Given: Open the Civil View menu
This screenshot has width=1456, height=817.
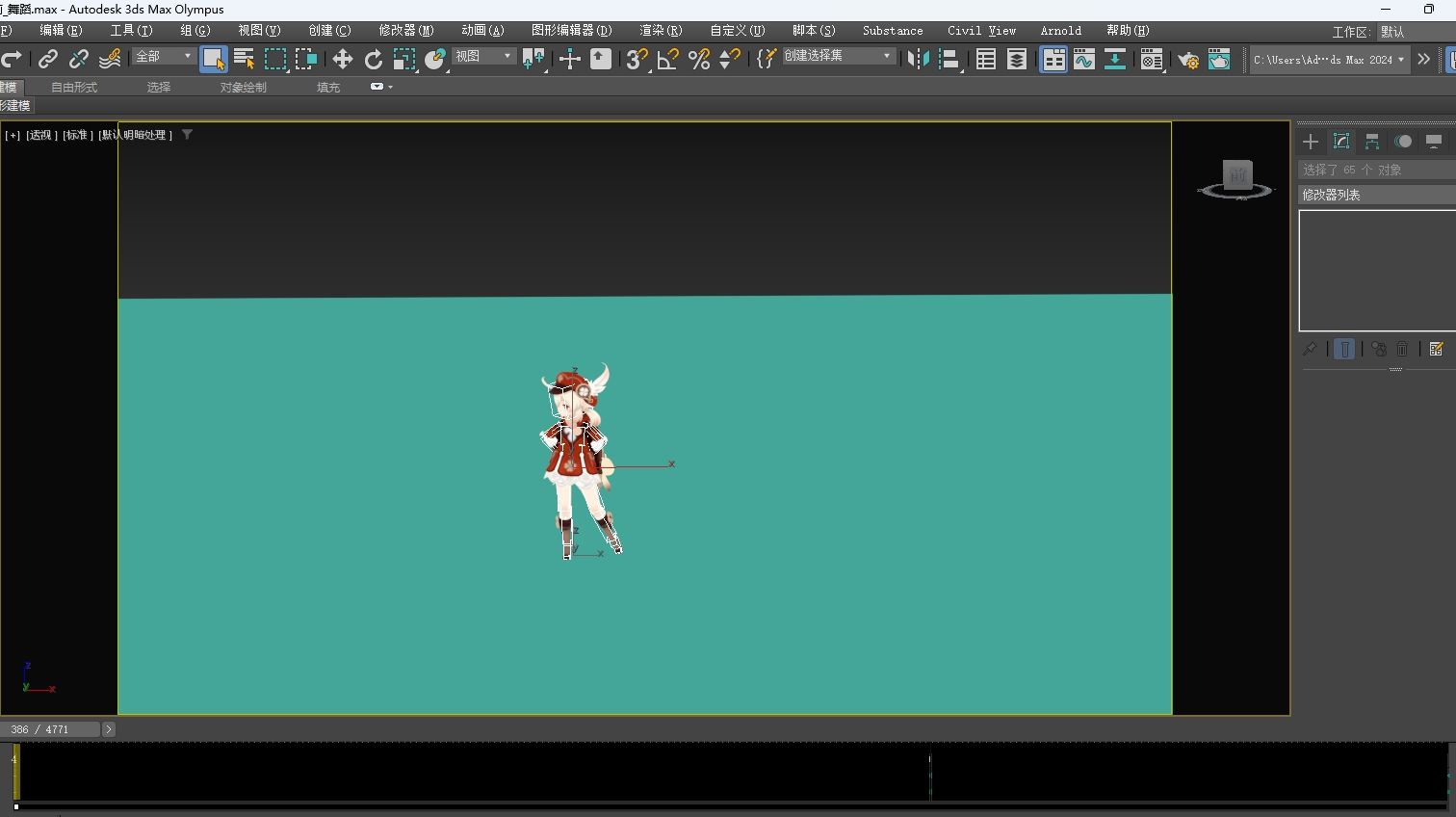Looking at the screenshot, I should coord(981,31).
